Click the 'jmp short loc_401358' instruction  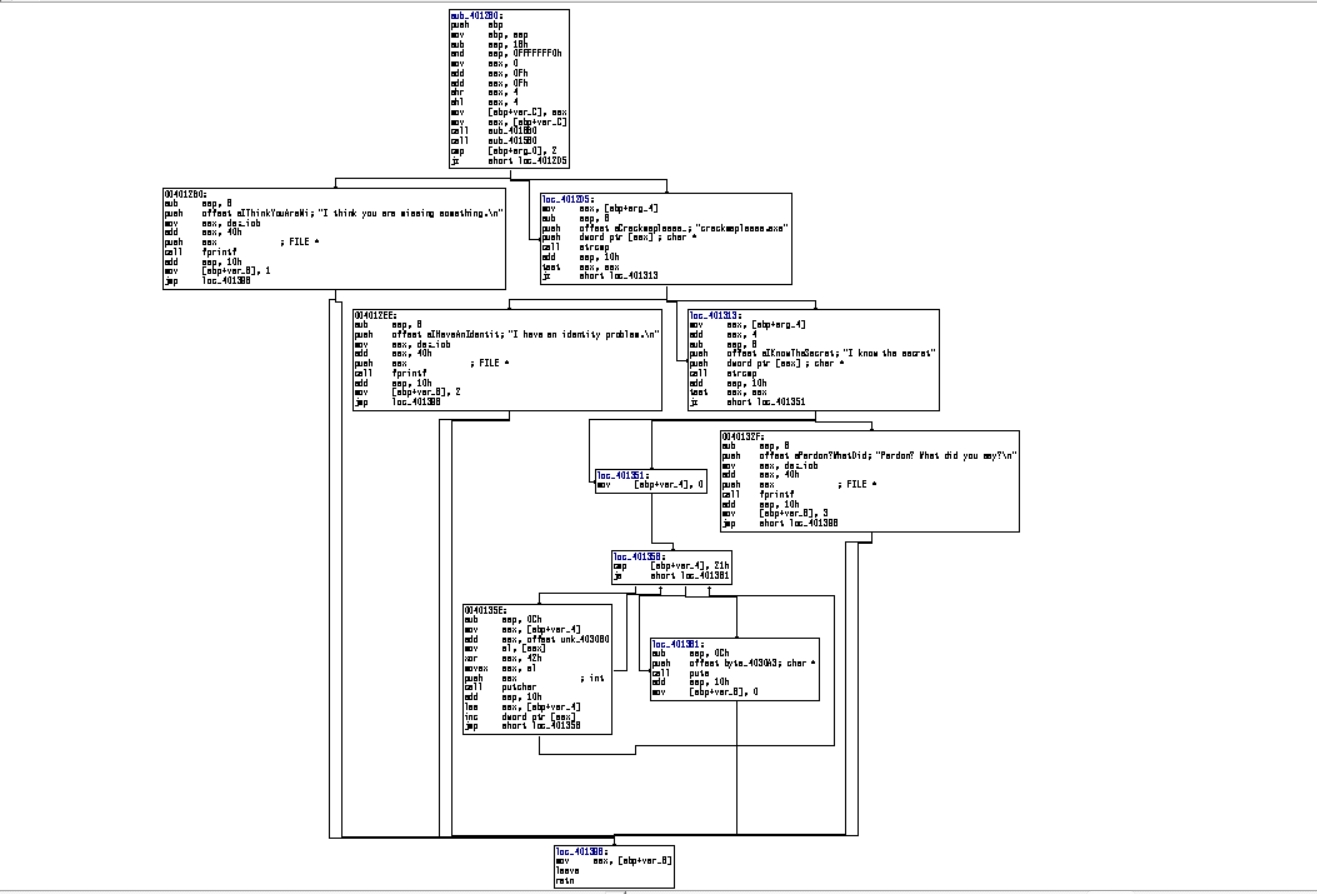[522, 726]
